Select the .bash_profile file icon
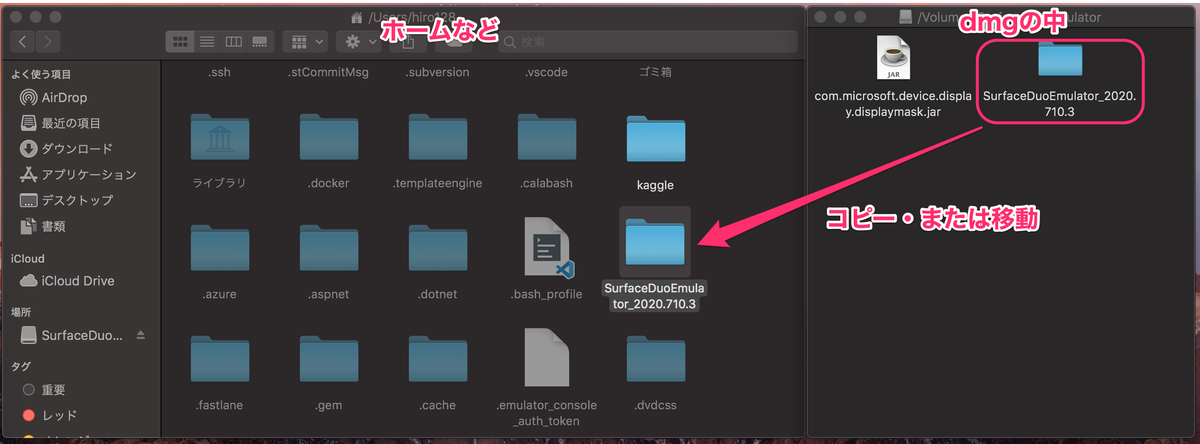Screen dimensions: 1200x444 547,246
